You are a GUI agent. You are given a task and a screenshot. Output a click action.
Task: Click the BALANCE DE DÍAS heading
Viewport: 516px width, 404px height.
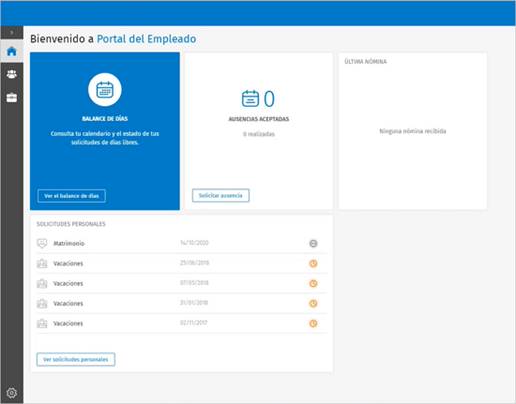point(105,119)
